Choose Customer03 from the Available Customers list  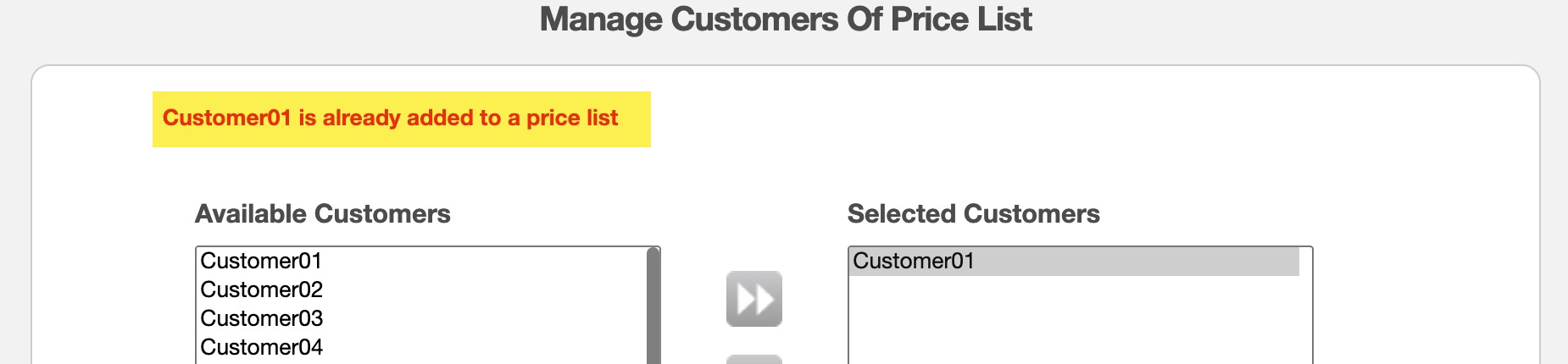pos(261,318)
